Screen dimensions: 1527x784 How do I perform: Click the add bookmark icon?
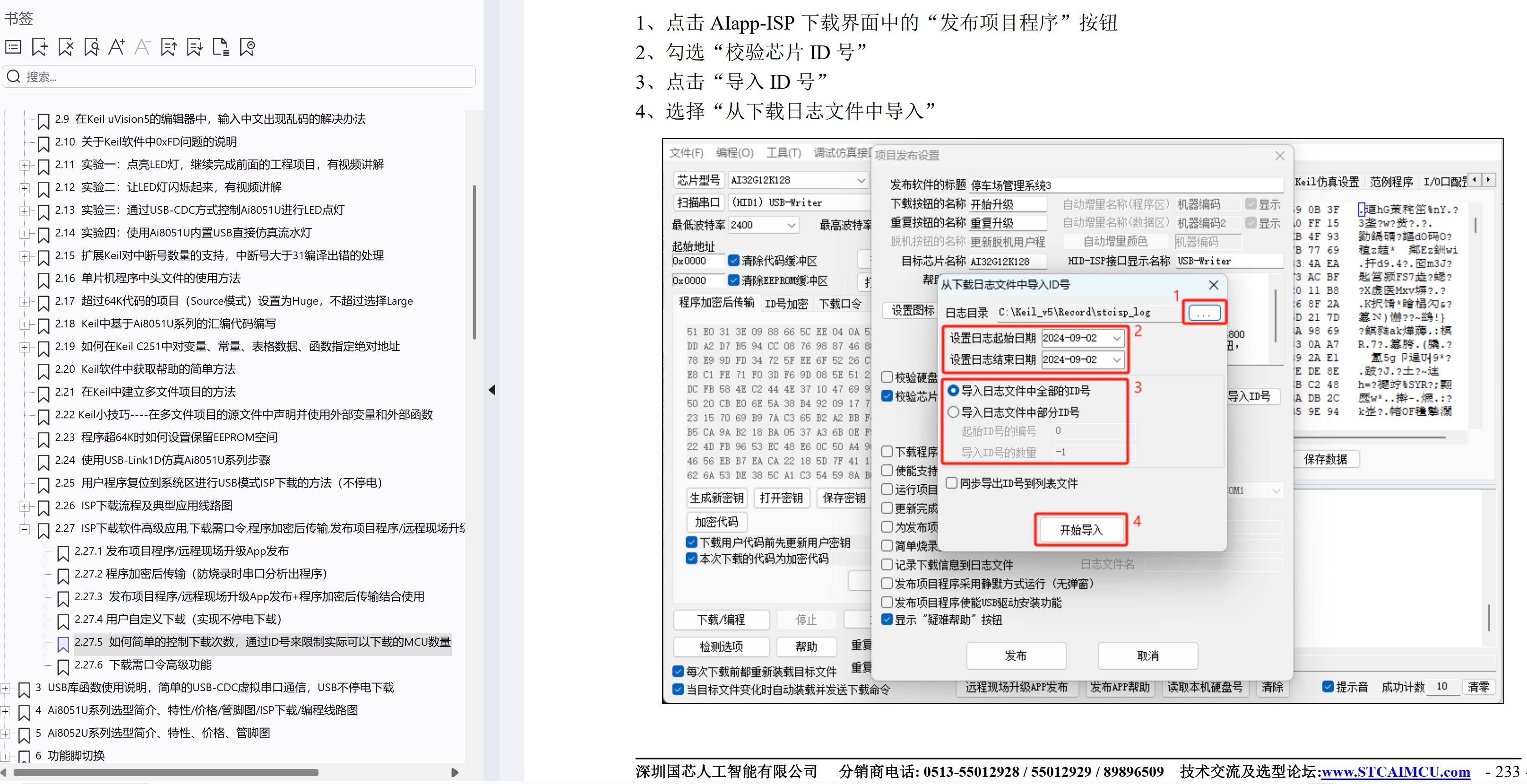coord(40,47)
